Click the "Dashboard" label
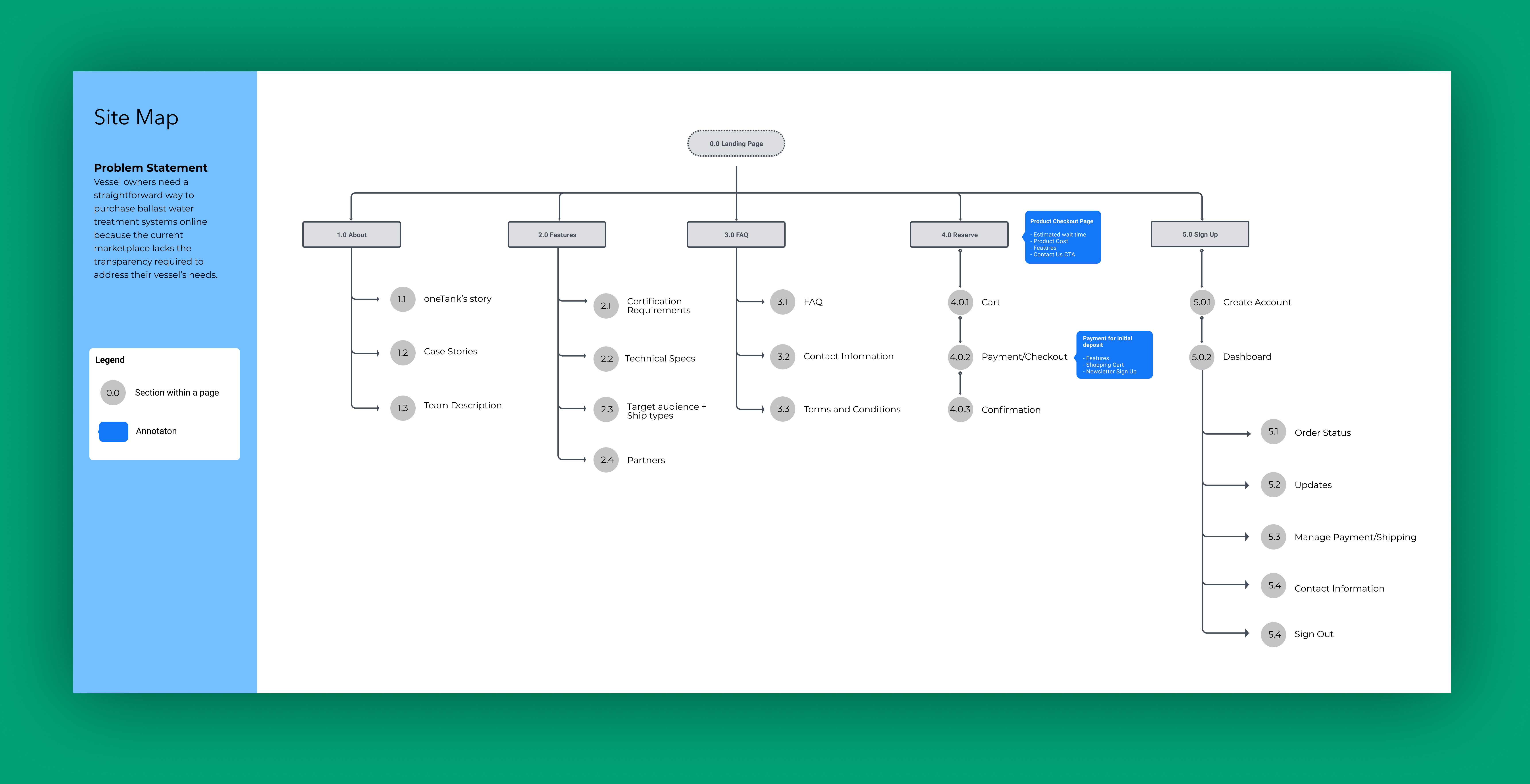 tap(1247, 357)
